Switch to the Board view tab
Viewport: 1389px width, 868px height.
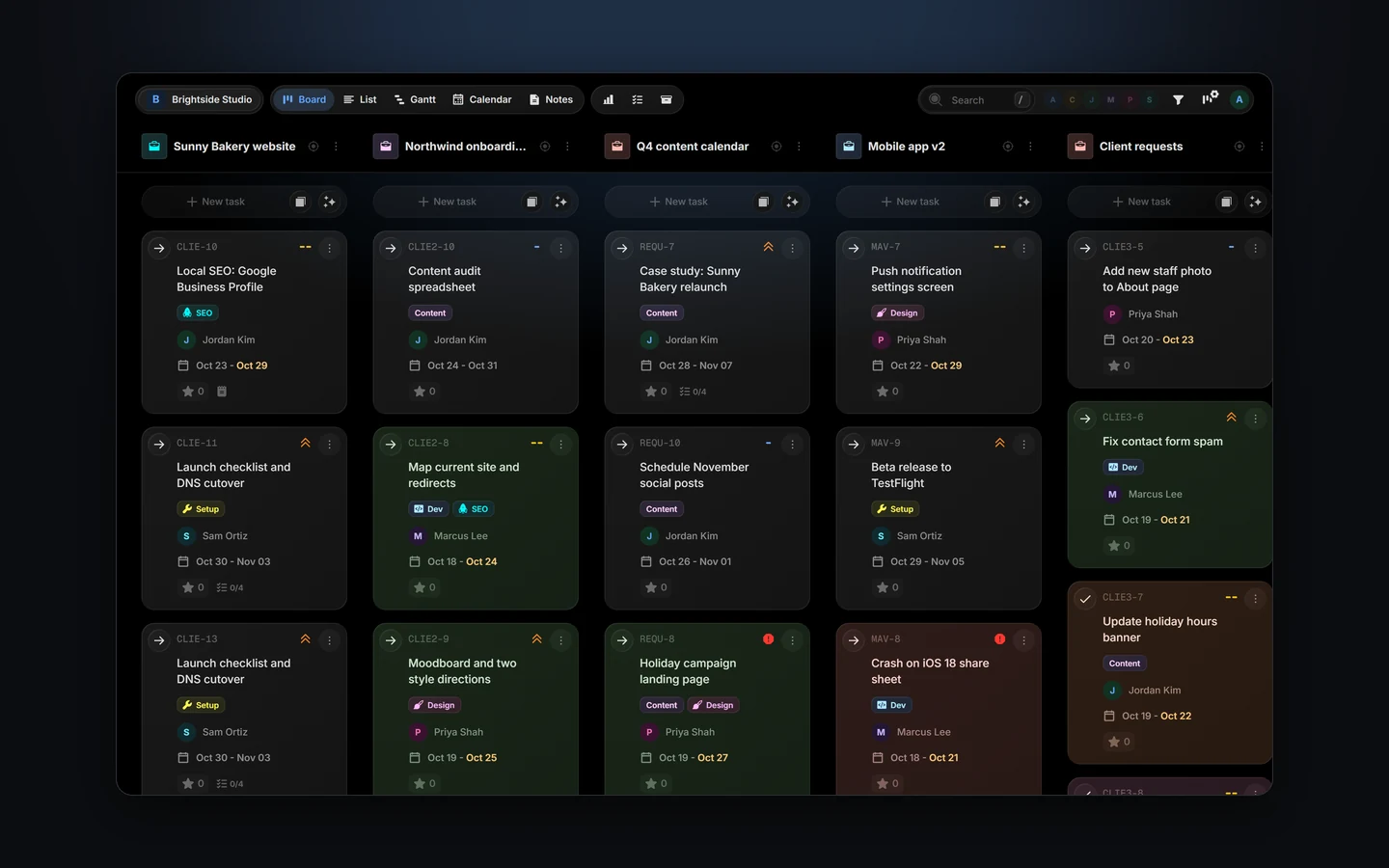[304, 99]
